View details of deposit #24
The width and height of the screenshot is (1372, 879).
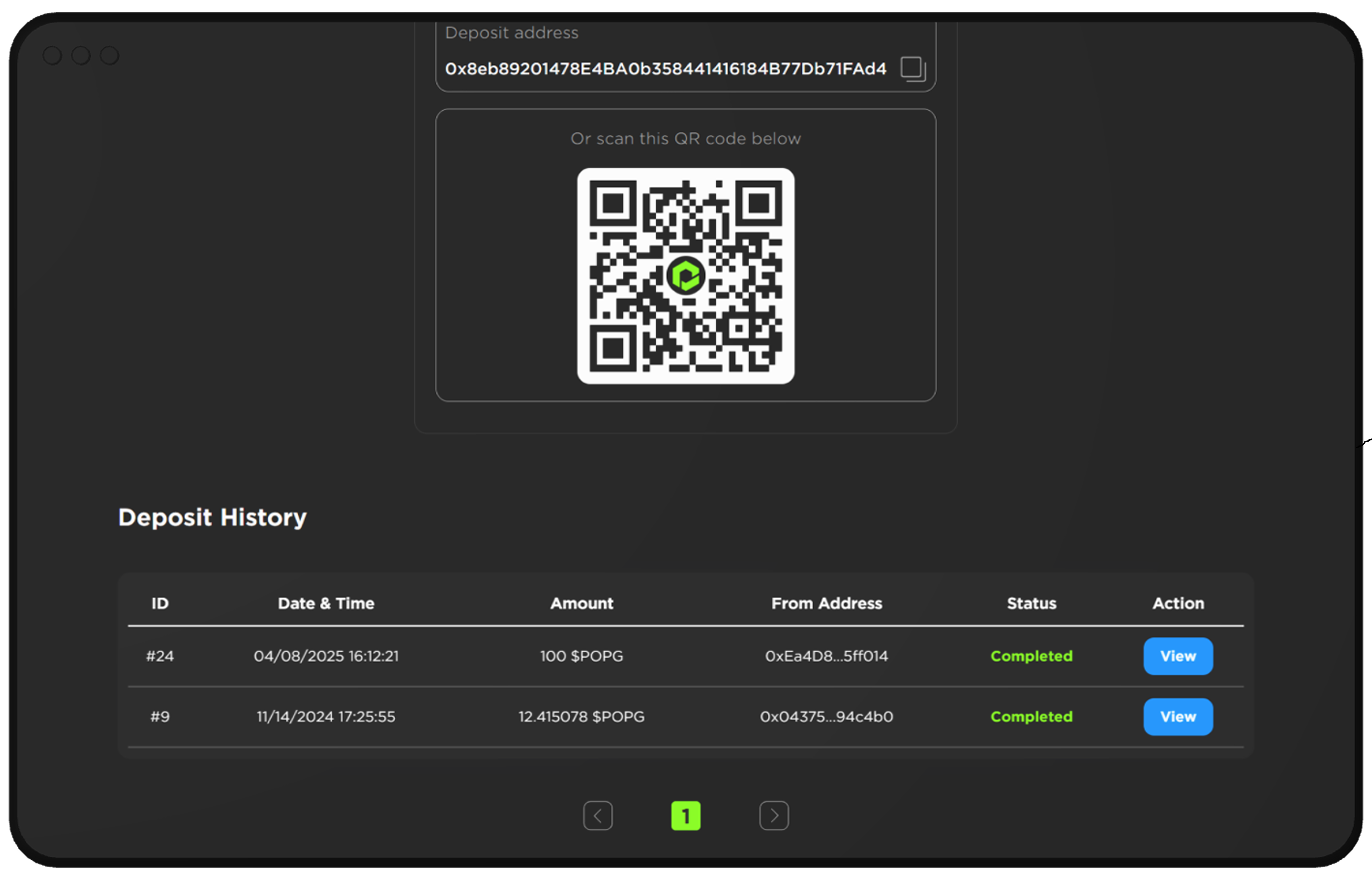1178,656
